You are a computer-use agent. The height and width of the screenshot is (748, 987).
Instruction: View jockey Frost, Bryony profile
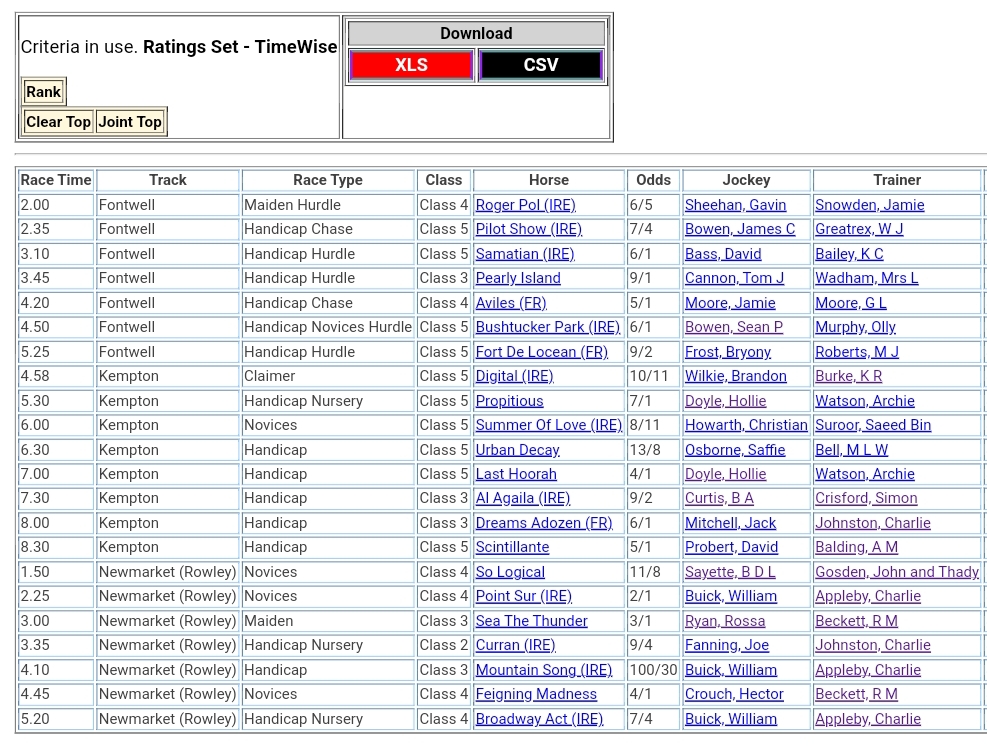pos(727,352)
